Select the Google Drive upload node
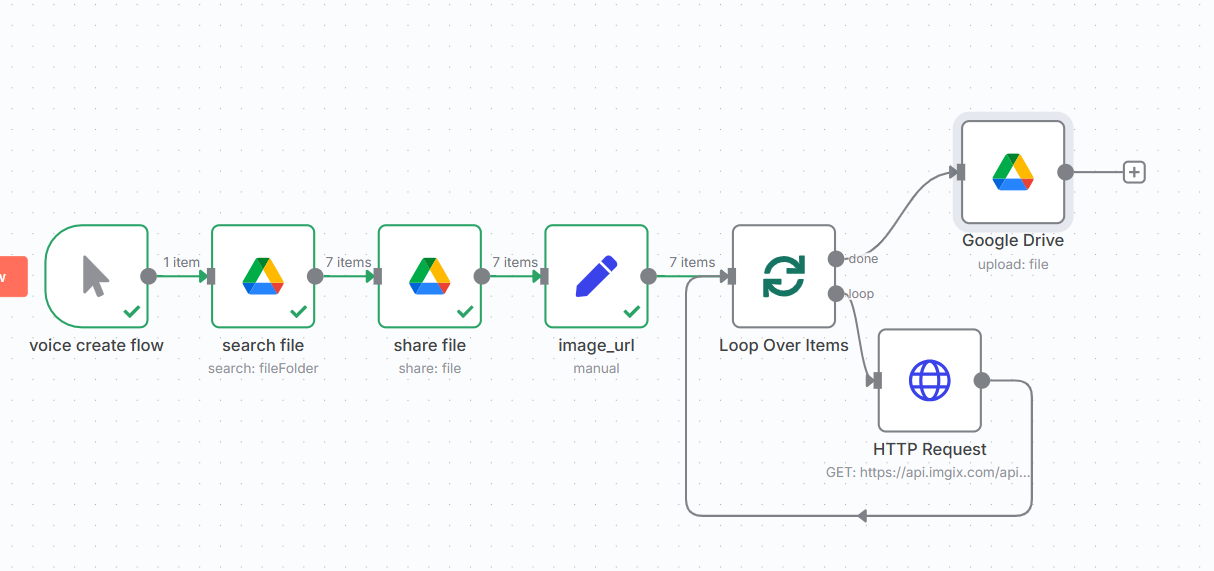The height and width of the screenshot is (571, 1214). [x=1013, y=172]
